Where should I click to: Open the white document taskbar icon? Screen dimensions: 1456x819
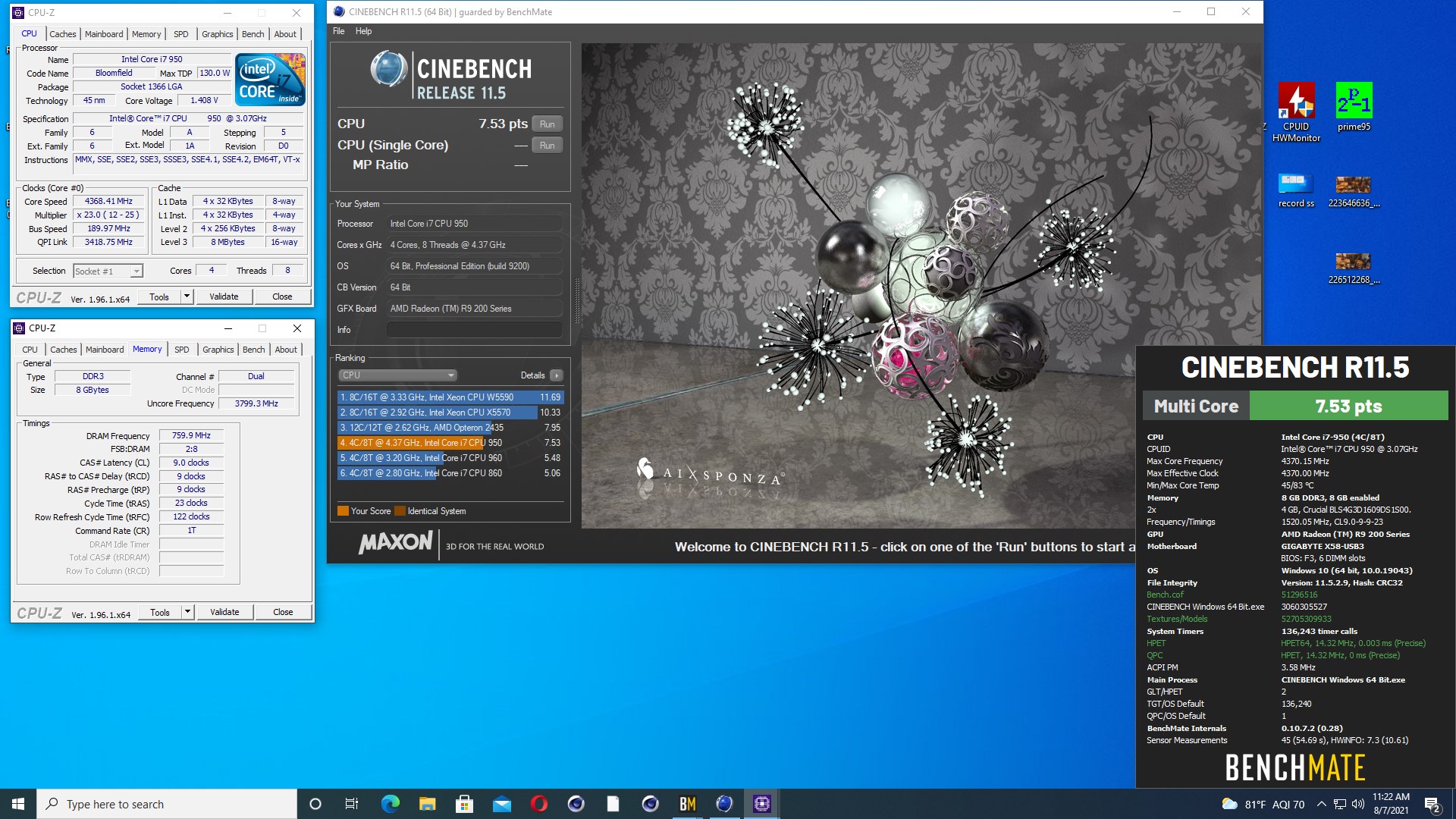pyautogui.click(x=613, y=804)
